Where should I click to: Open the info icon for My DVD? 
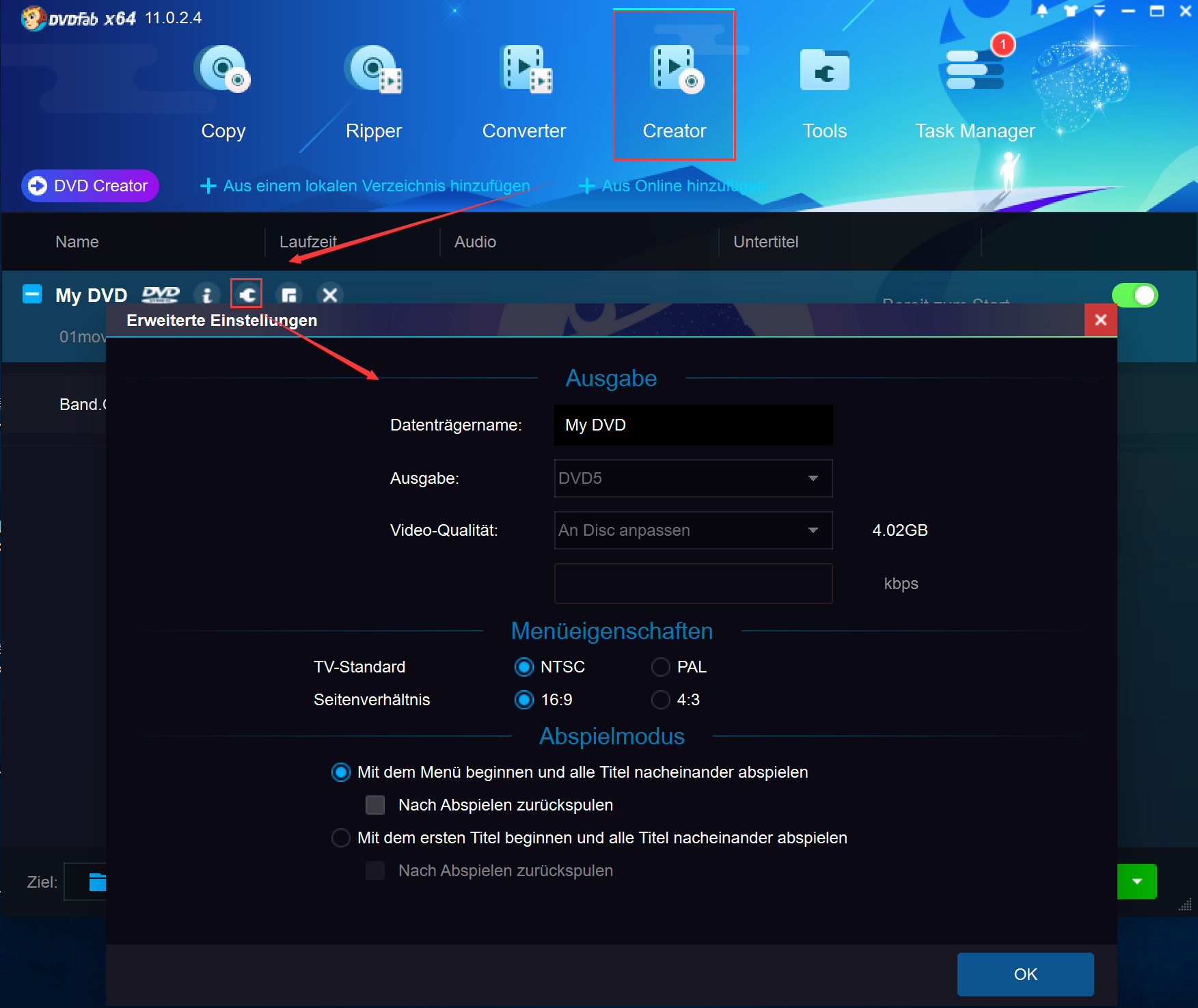(206, 295)
